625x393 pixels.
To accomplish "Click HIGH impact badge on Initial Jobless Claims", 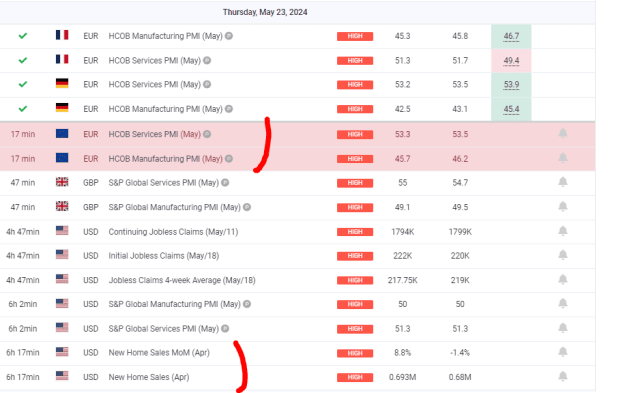I will coord(355,256).
